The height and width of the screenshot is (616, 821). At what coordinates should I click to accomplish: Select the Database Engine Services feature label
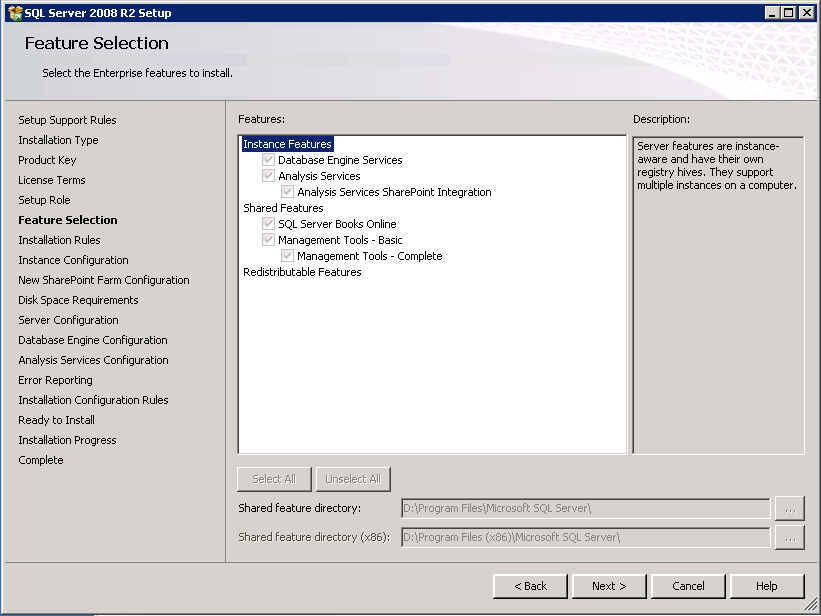pyautogui.click(x=340, y=160)
